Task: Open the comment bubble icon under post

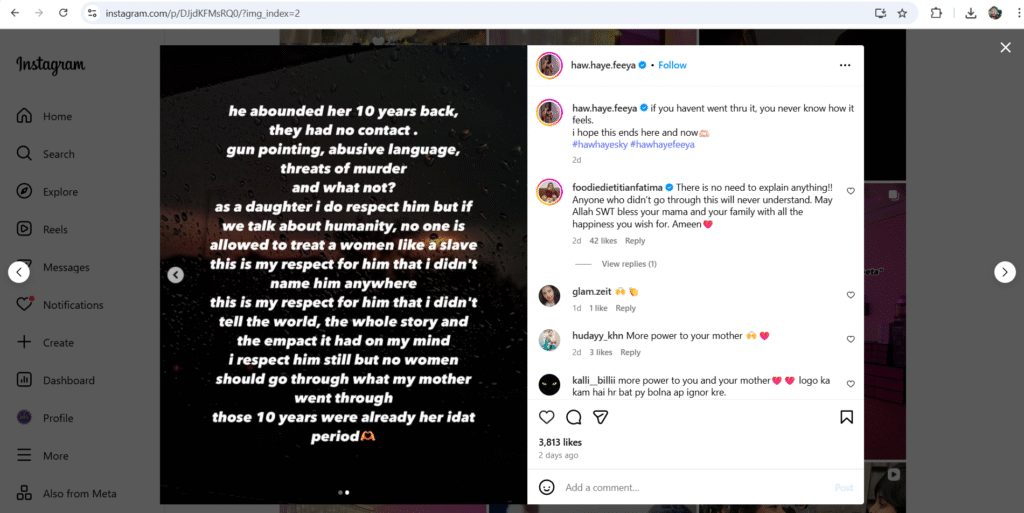Action: pos(573,417)
